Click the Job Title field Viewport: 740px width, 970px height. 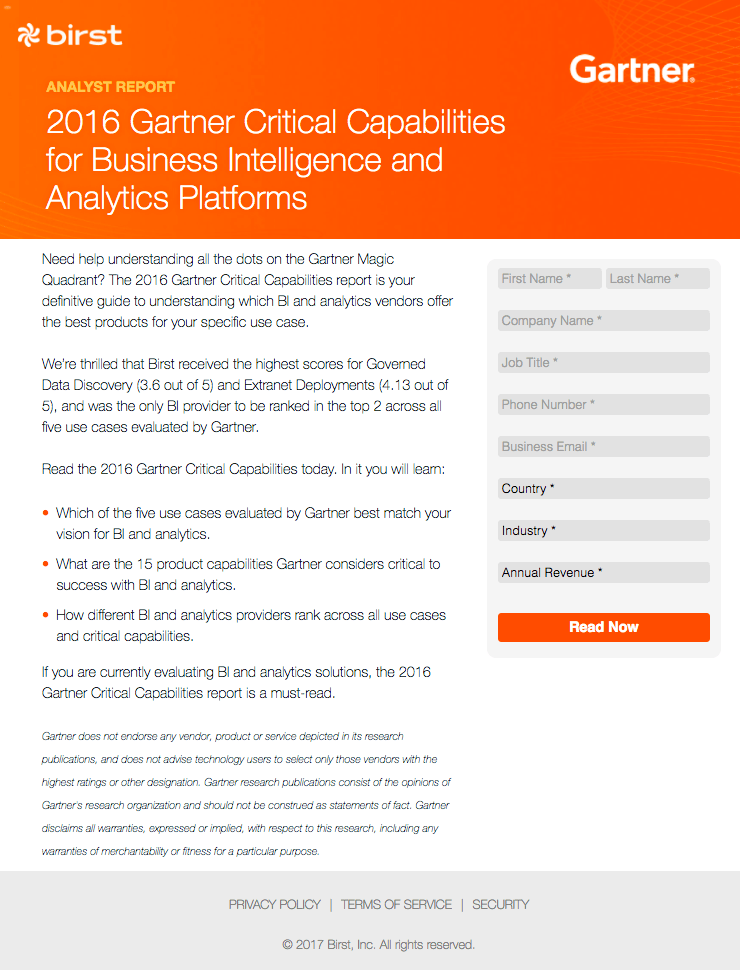[x=603, y=362]
